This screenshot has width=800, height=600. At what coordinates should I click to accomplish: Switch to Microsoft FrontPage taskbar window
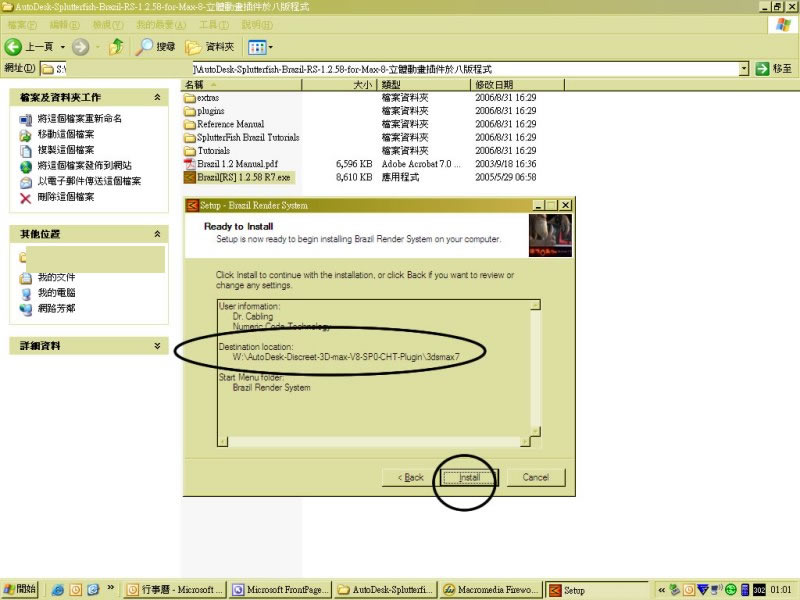(x=281, y=590)
